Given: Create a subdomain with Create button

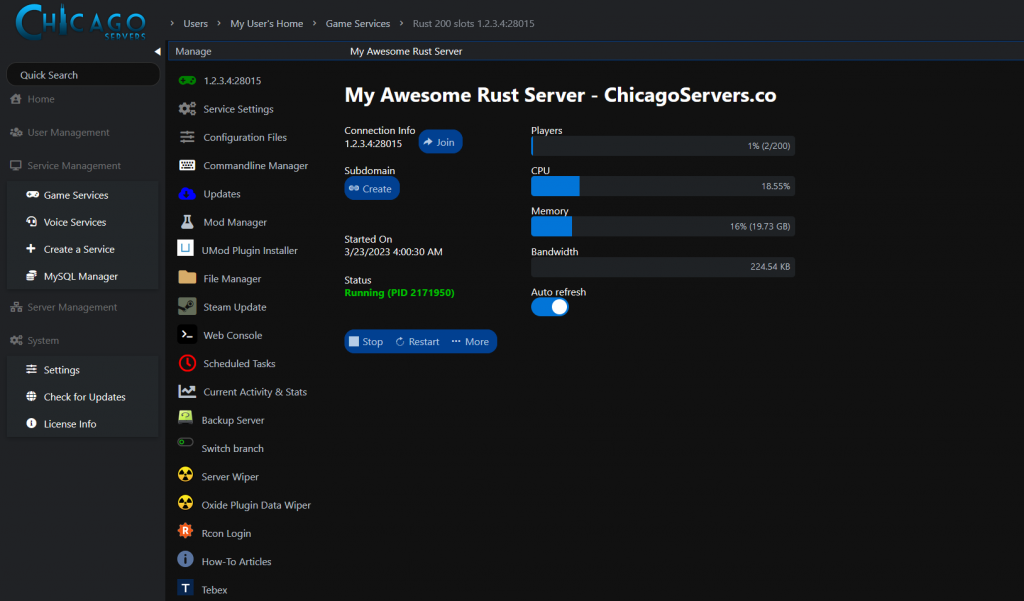Looking at the screenshot, I should coord(372,188).
